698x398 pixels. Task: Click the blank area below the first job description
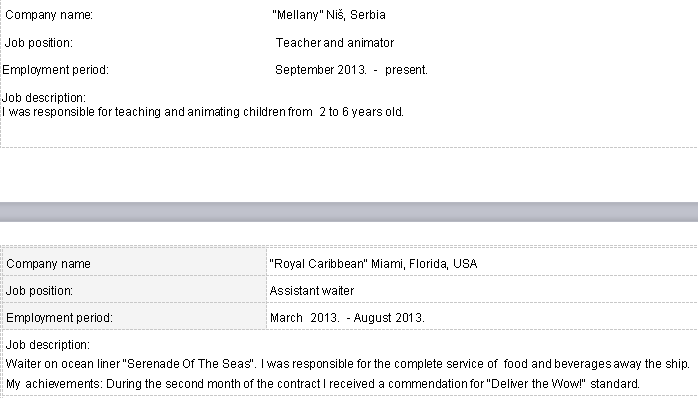(349, 133)
